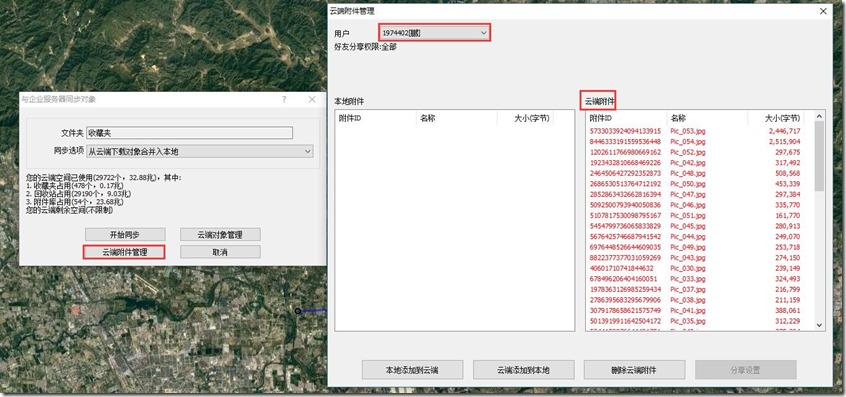Click the cloud attachment list scrollbar thumb
Screen dimensions: 846x397
(x=819, y=156)
